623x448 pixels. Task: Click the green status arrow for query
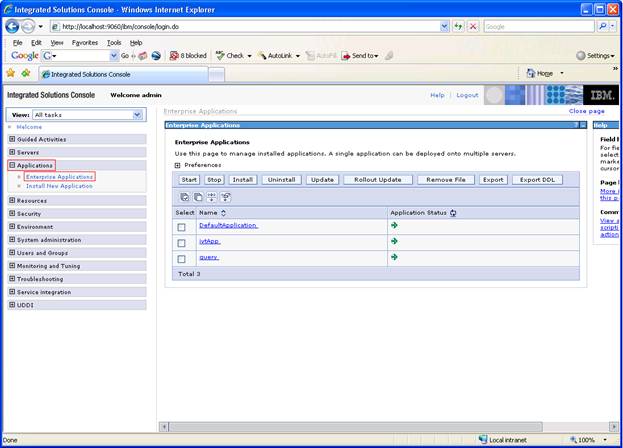[394, 257]
